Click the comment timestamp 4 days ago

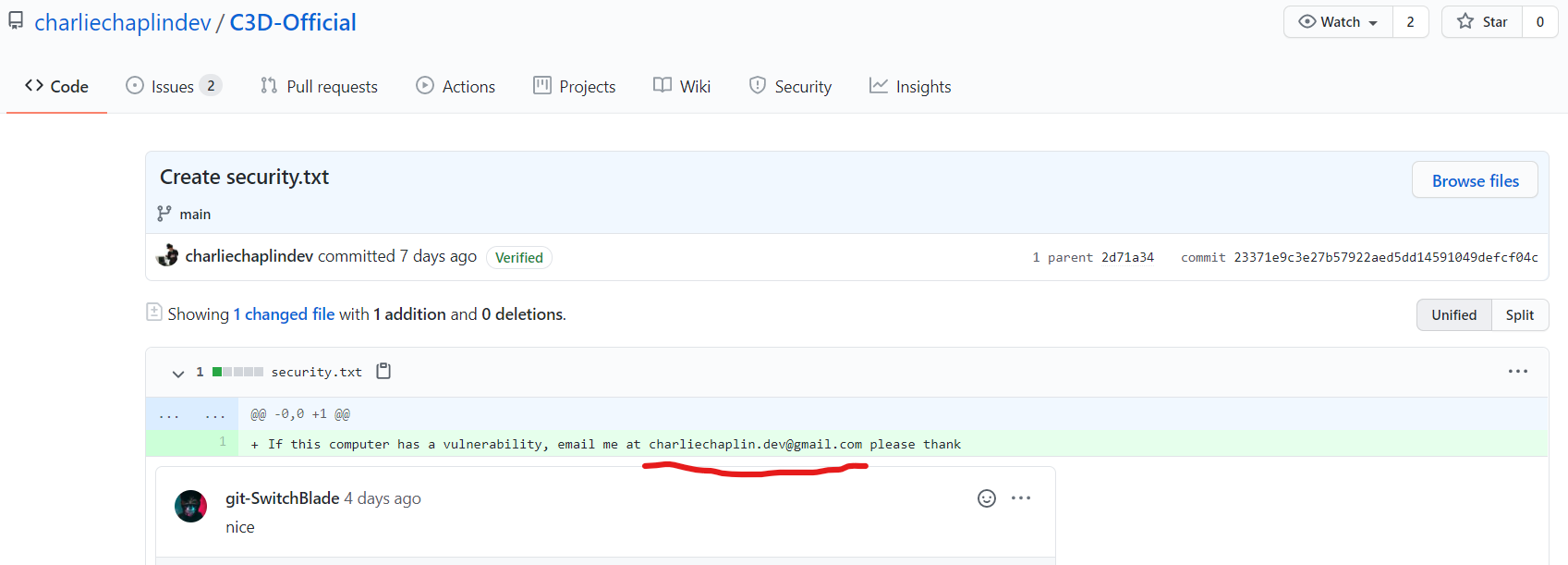click(383, 498)
